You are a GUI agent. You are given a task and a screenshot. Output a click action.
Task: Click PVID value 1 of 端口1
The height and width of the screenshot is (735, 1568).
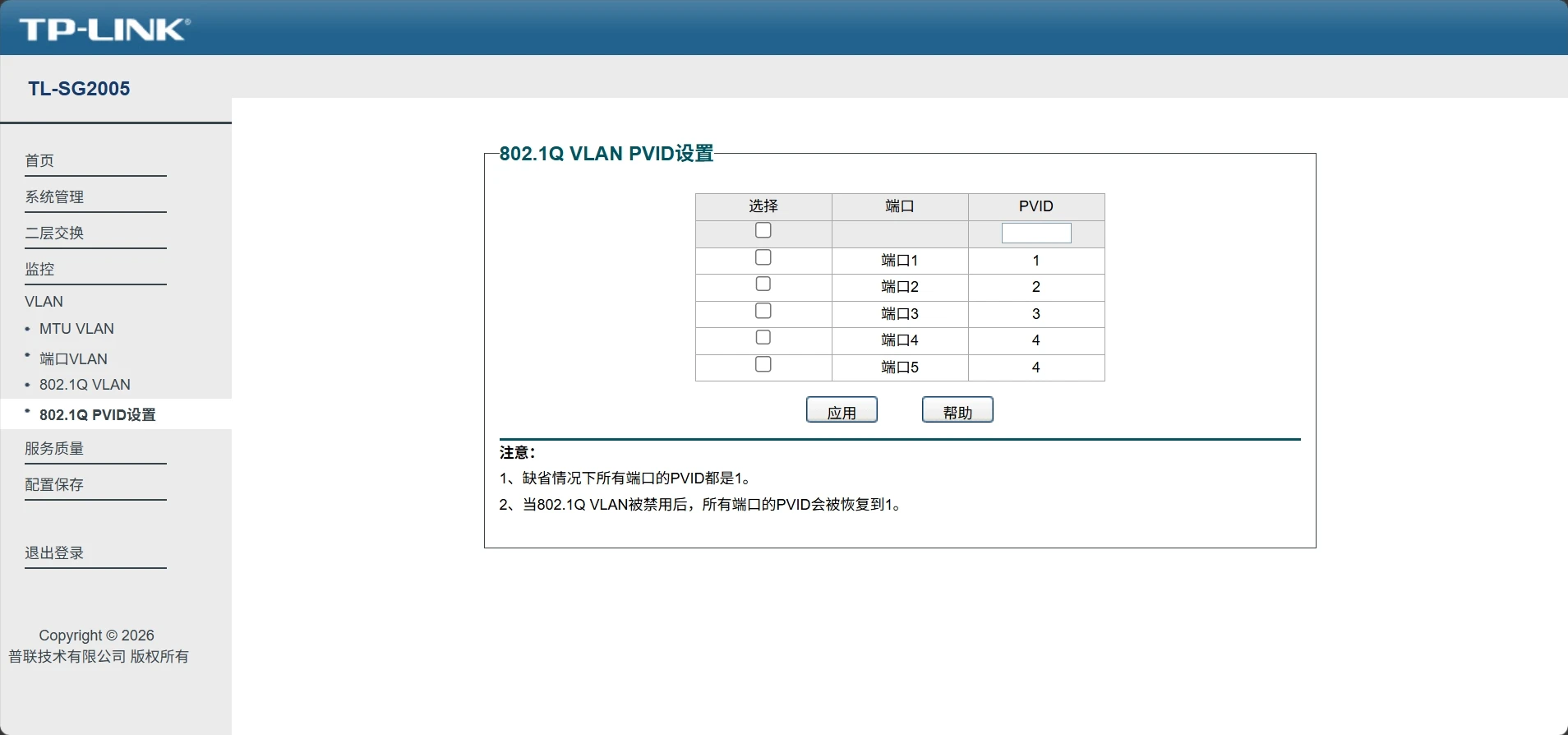[x=1036, y=261]
